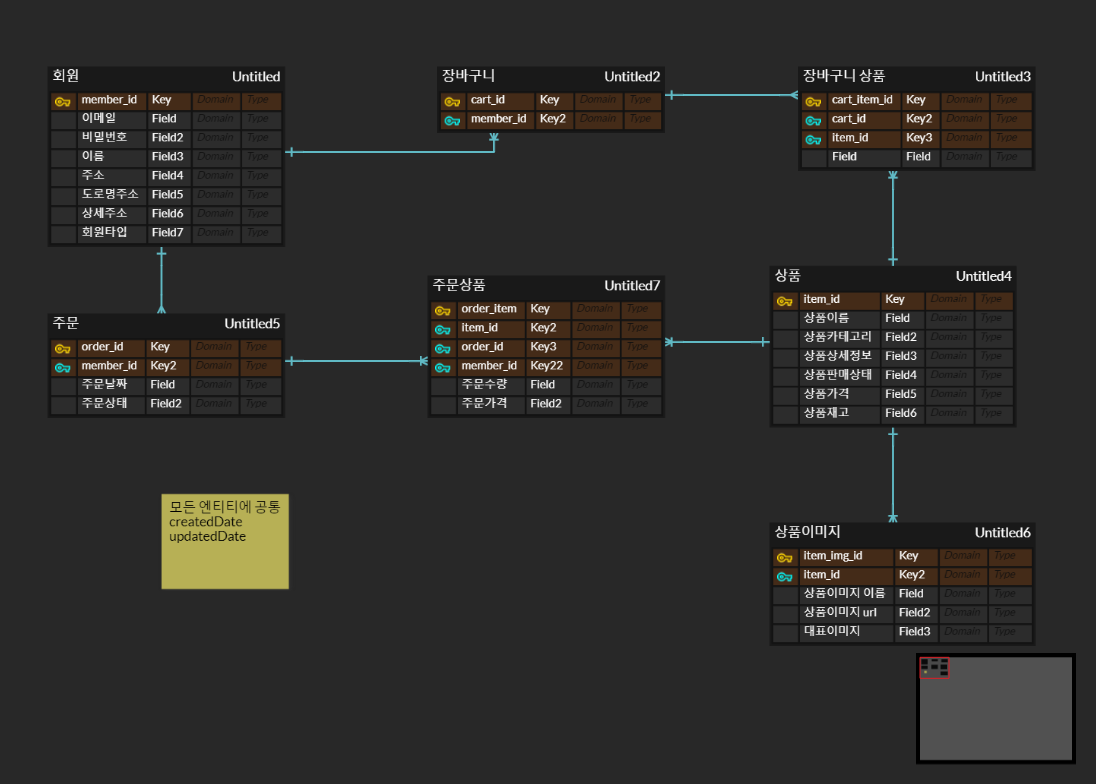Click the gold key icon beside order_item in 주문상품
Viewport: 1096px width, 784px height.
[442, 310]
